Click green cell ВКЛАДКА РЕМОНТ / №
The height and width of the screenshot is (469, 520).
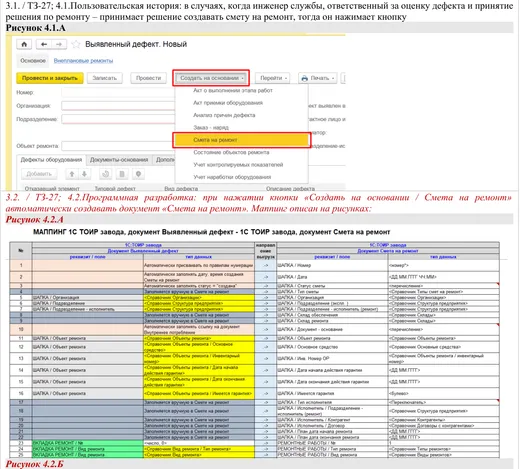88,443
